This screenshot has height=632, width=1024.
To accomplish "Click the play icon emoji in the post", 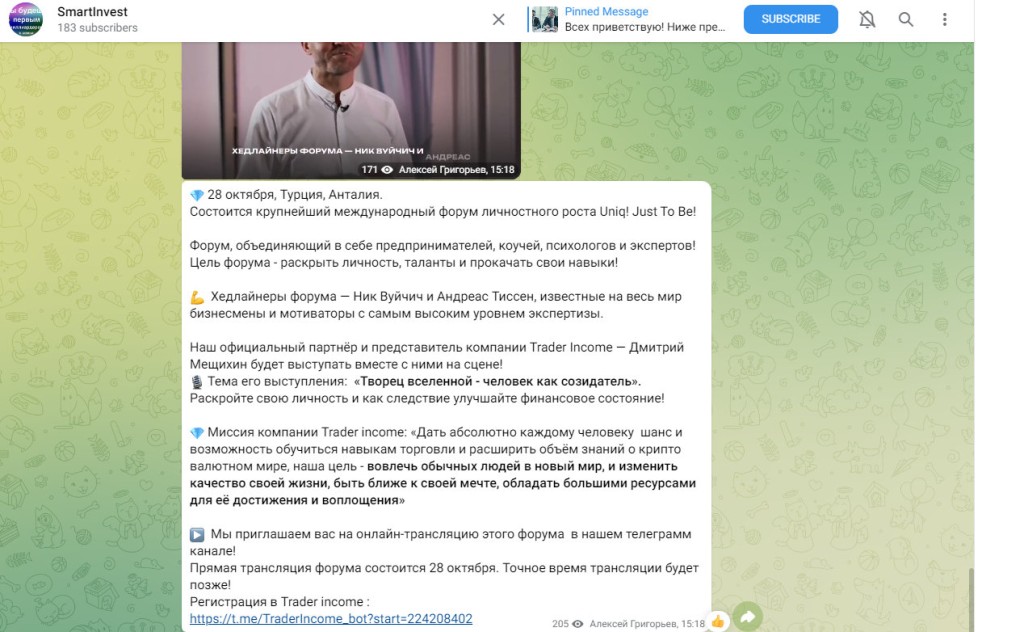I will click(197, 535).
